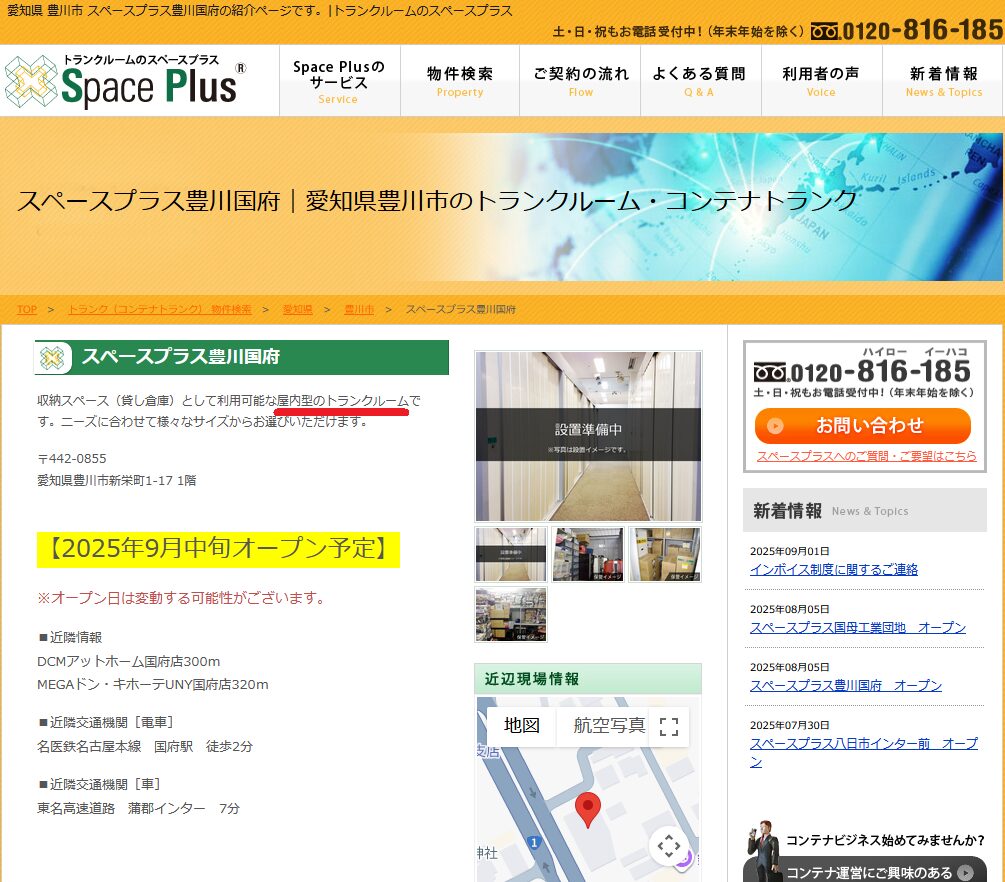Click the 【2025年9月中旬オープン予定】 highlighted text
Viewport: 1005px width, 882px height.
tap(218, 549)
